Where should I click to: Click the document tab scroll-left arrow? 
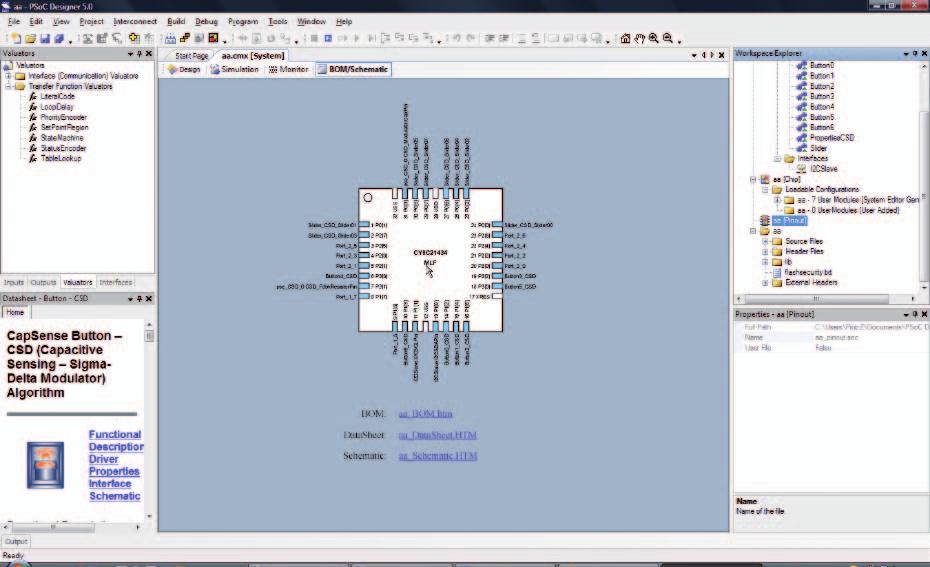click(x=704, y=55)
